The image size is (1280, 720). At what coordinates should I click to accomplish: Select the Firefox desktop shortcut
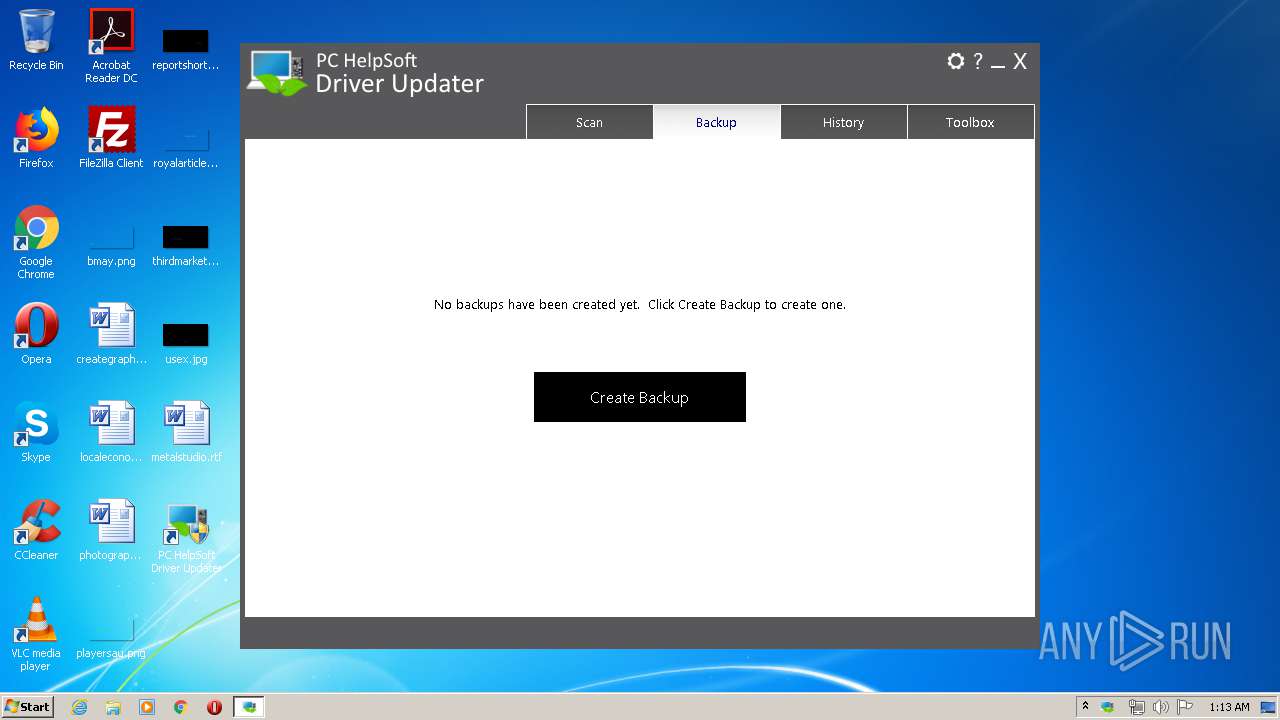36,138
